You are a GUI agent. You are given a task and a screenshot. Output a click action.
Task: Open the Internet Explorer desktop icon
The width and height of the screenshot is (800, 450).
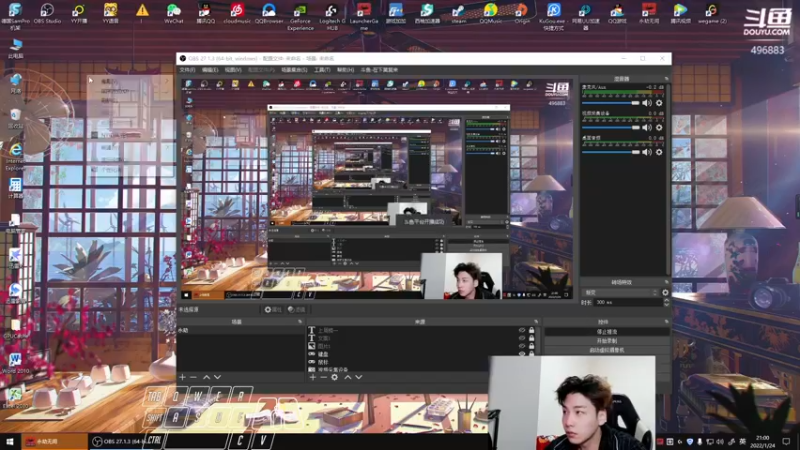[x=15, y=156]
